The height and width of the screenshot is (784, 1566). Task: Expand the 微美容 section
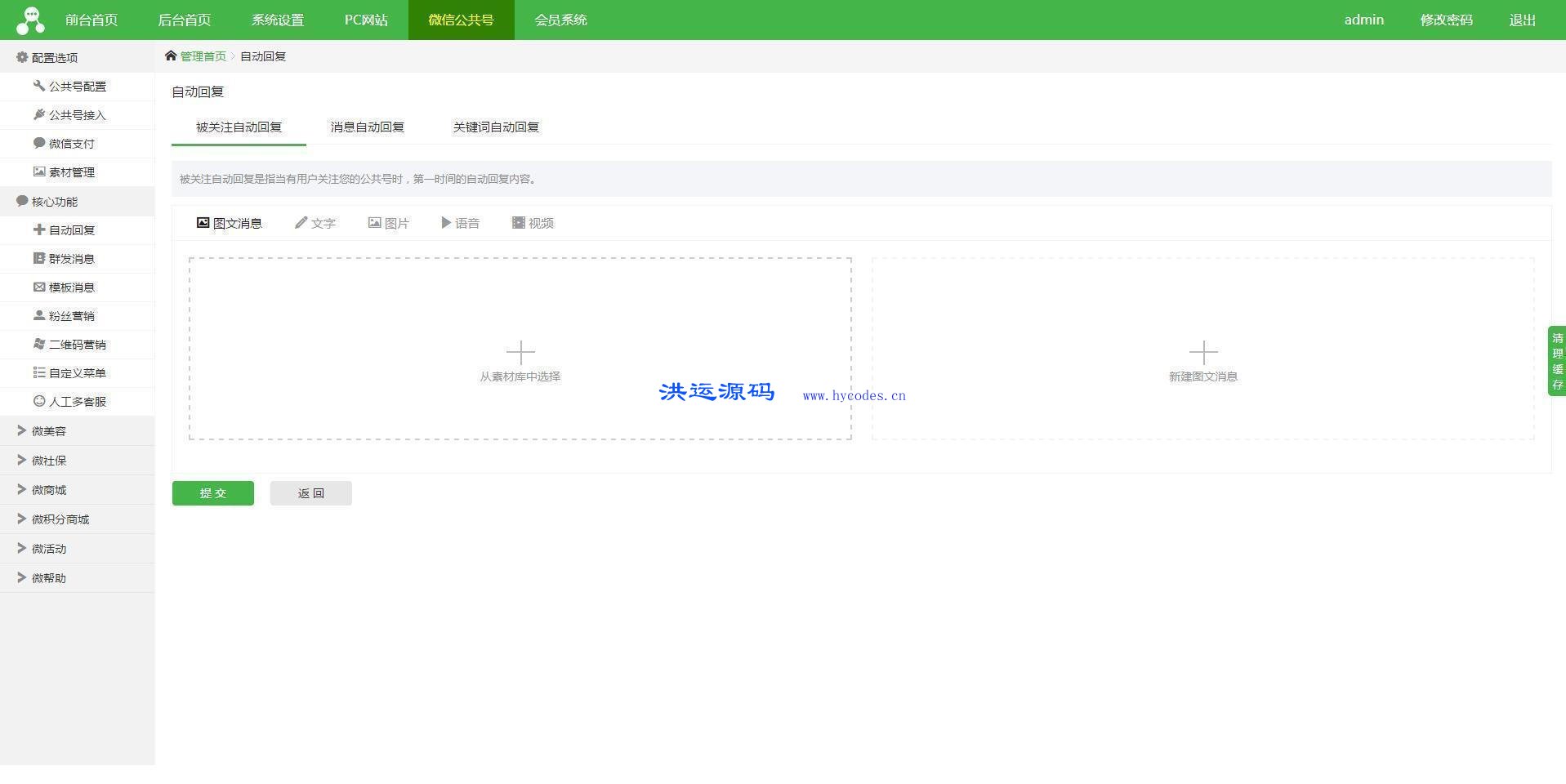click(77, 431)
